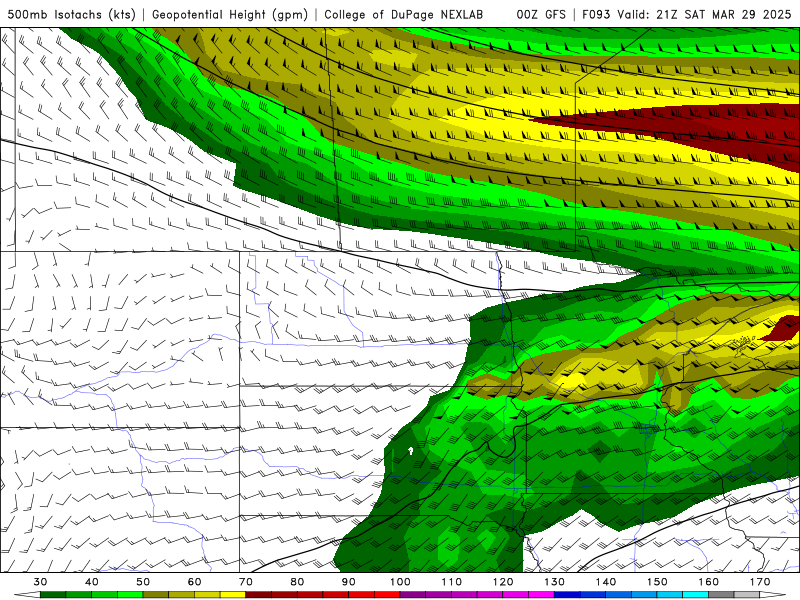Click the '500mb Isotachs (kts)' title text

tap(71, 14)
